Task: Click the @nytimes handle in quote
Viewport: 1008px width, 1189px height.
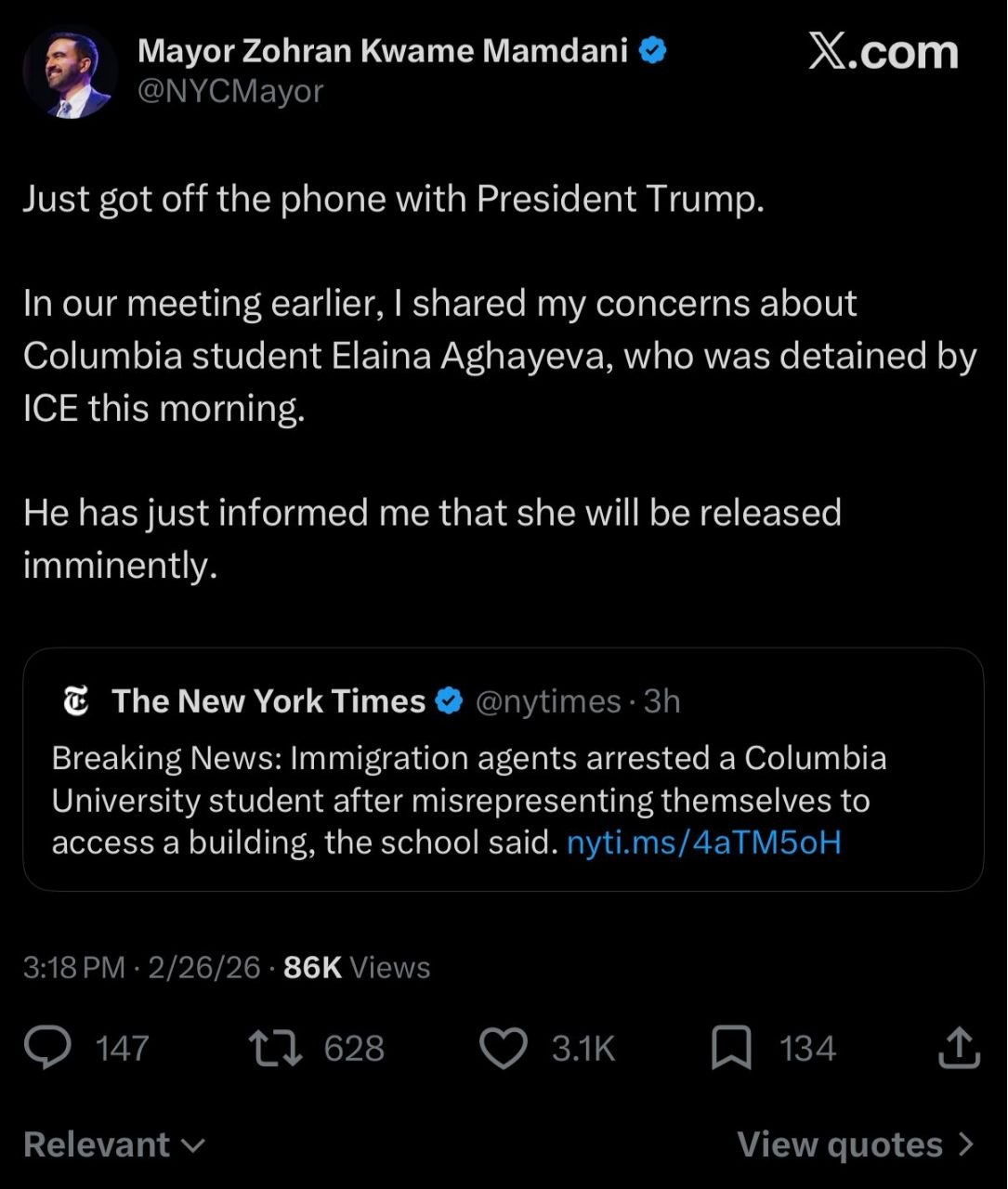Action: tap(548, 701)
